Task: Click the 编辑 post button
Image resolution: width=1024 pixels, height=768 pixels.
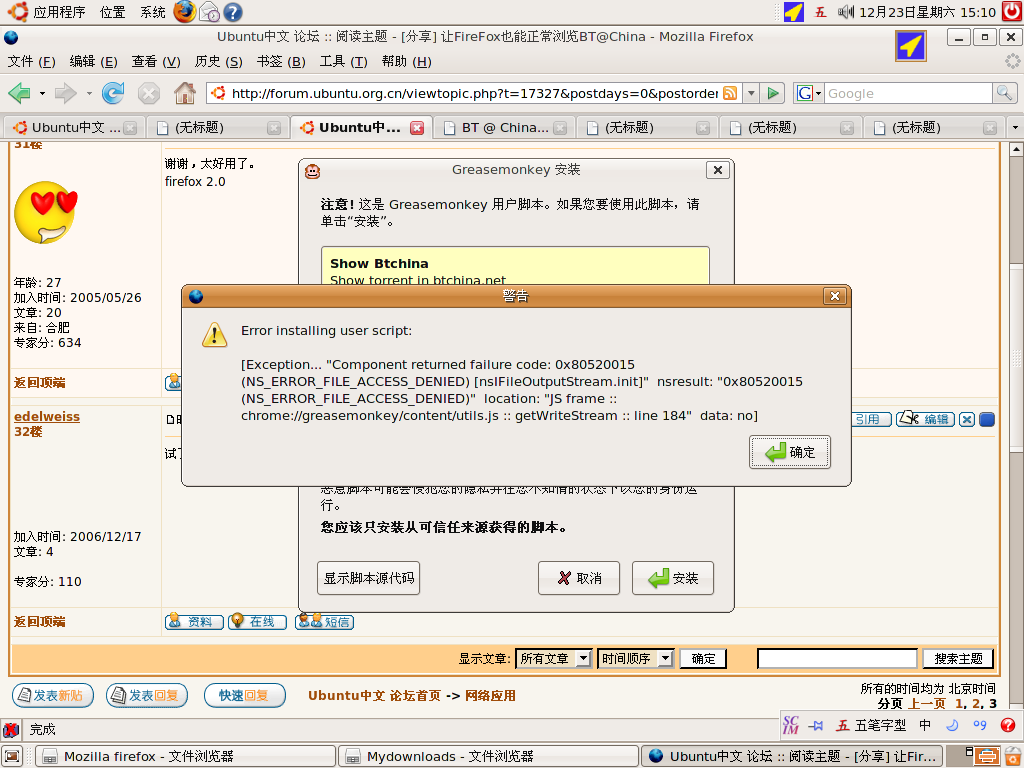Action: click(925, 419)
